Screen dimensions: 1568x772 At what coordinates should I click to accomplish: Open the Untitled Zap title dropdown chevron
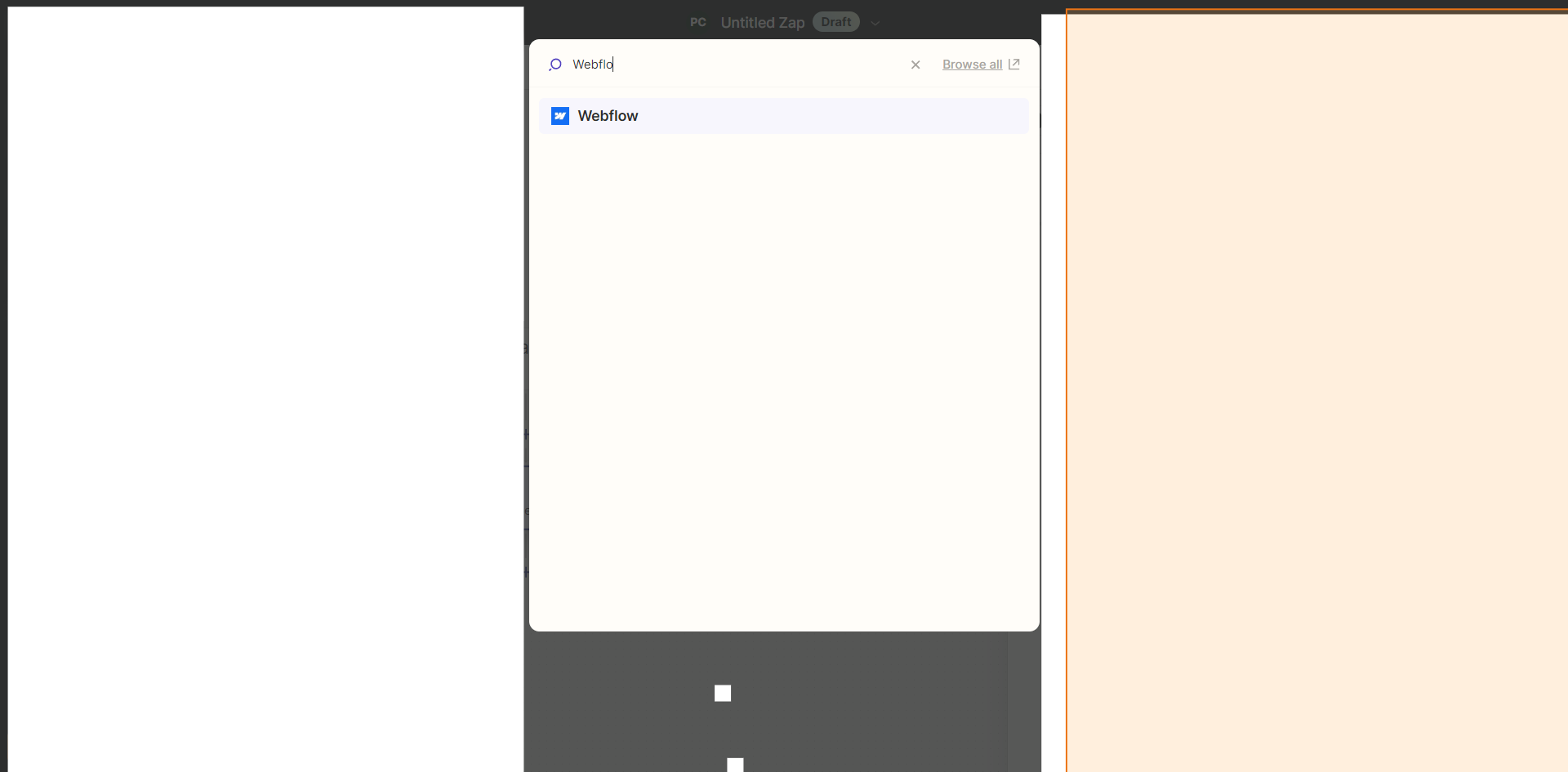point(875,23)
